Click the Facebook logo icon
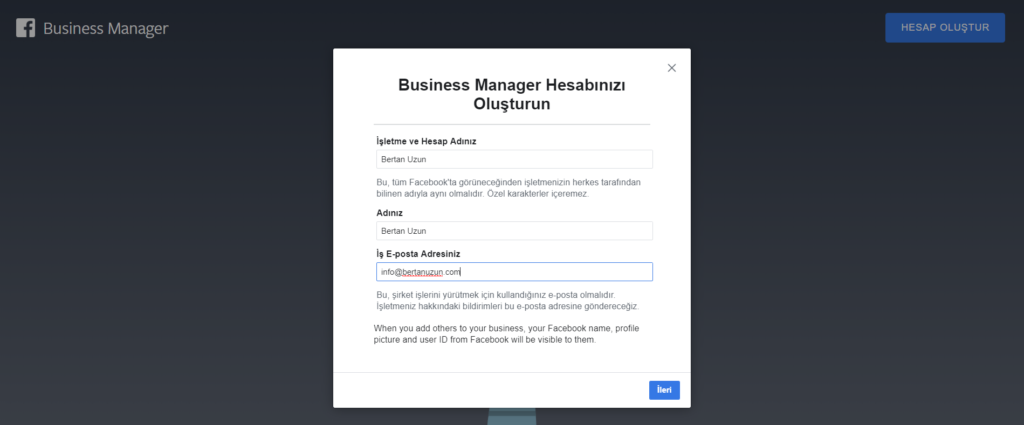Viewport: 1024px width, 425px height. click(25, 28)
